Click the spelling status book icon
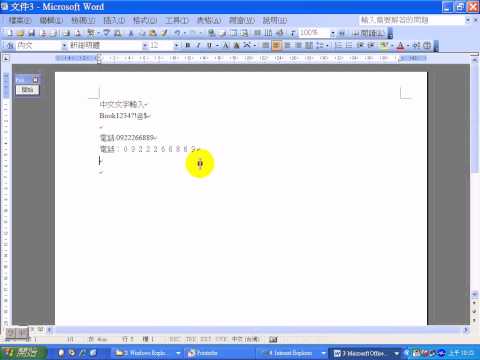Image resolution: width=480 pixels, height=360 pixels. 273,339
